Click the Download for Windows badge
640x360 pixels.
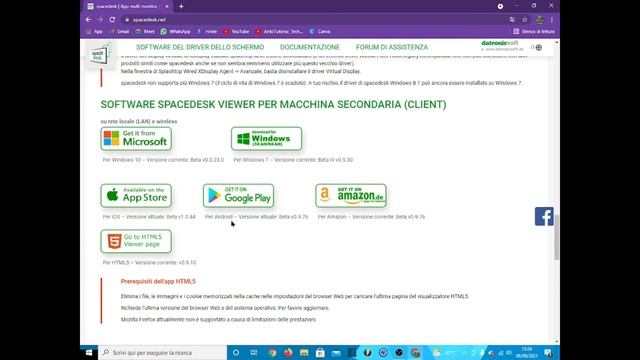tap(267, 139)
